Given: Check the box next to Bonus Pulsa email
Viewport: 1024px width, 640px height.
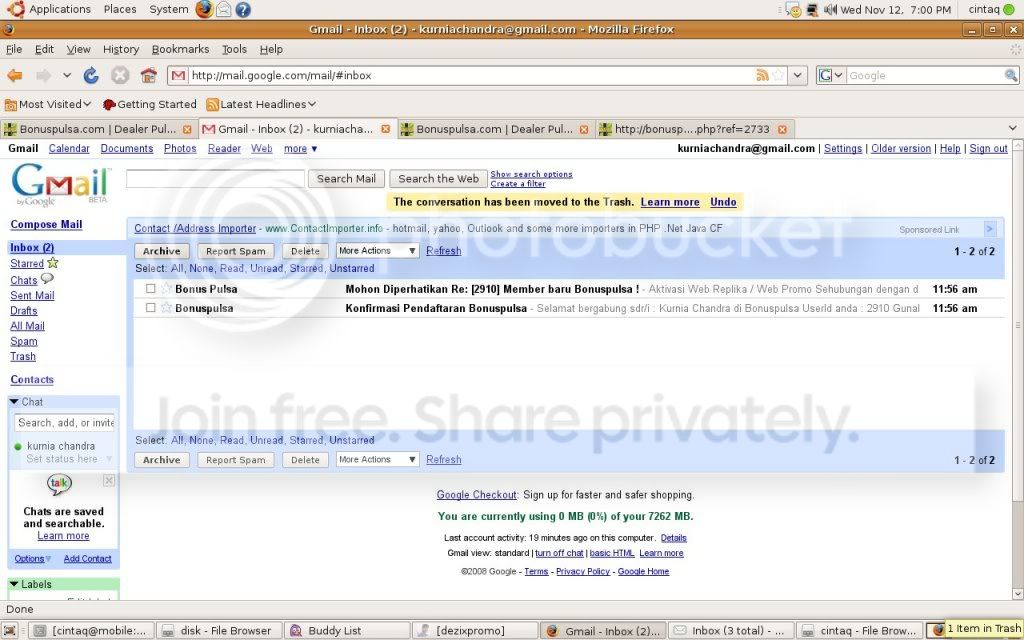Looking at the screenshot, I should point(151,289).
